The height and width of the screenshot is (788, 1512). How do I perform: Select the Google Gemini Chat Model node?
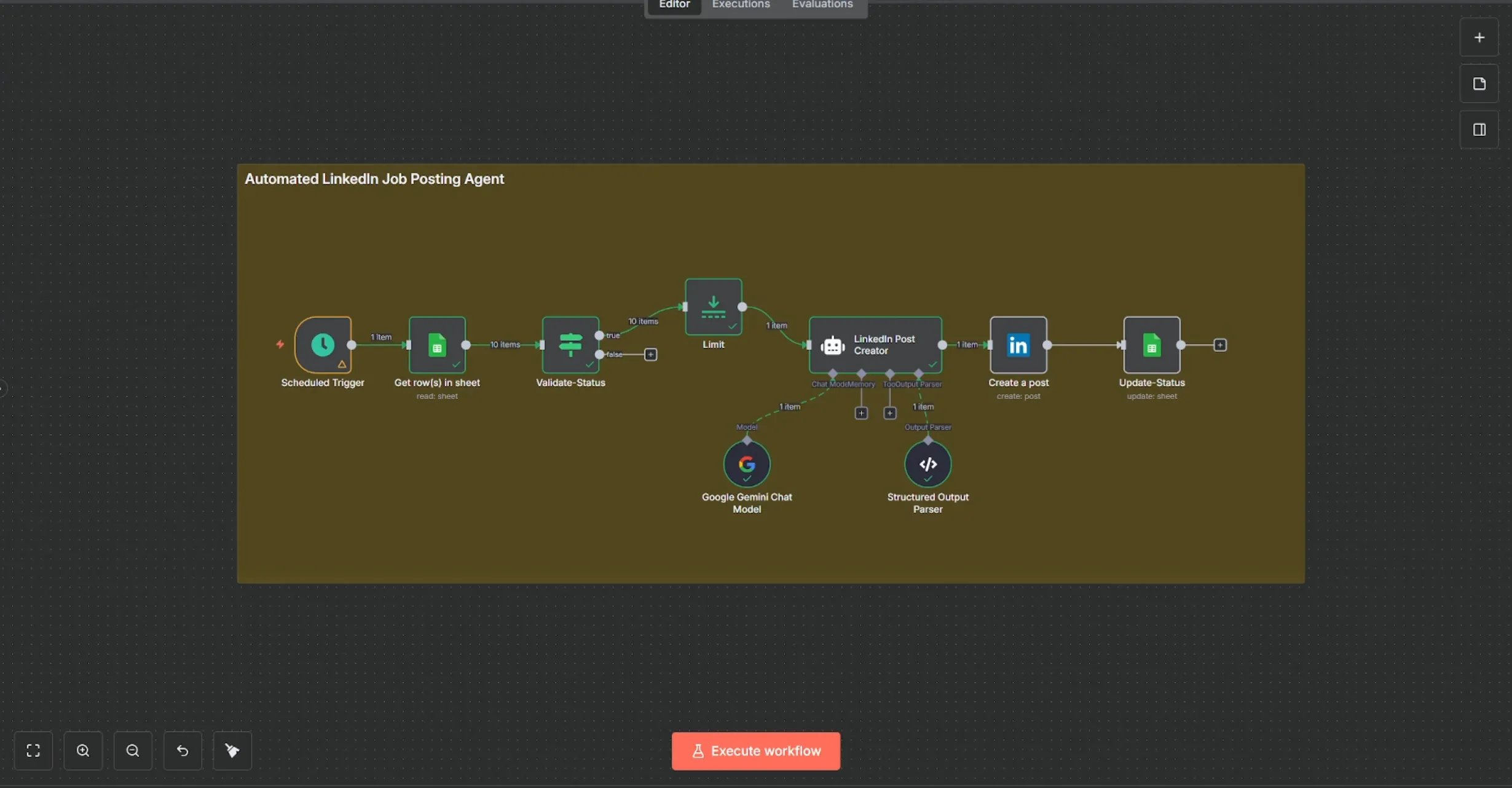[x=747, y=464]
